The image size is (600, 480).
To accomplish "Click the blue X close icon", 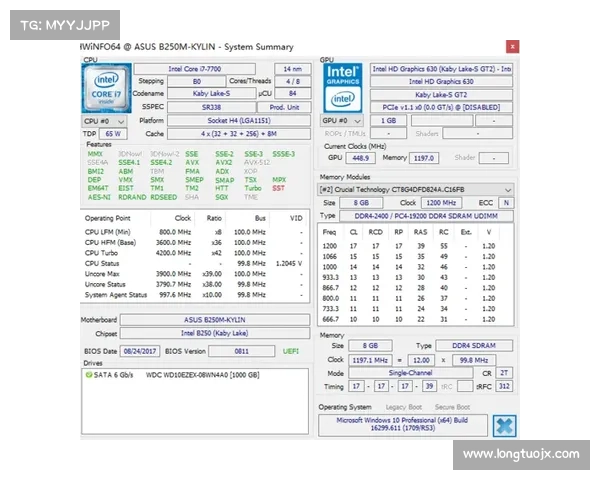I will point(504,425).
